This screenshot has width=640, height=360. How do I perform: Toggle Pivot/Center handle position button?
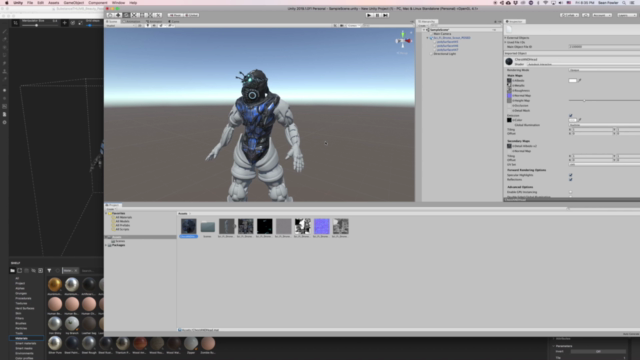pyautogui.click(x=176, y=15)
